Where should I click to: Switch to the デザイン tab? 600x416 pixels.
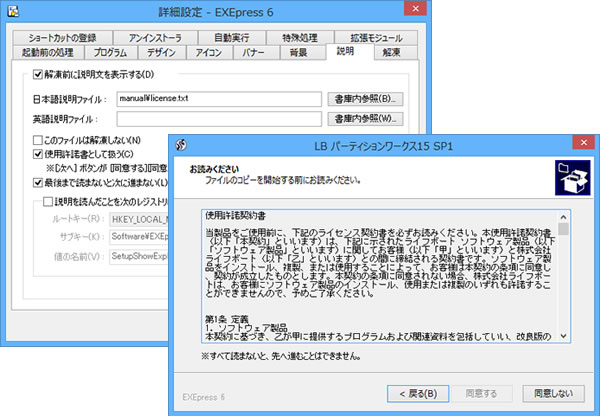(x=161, y=52)
